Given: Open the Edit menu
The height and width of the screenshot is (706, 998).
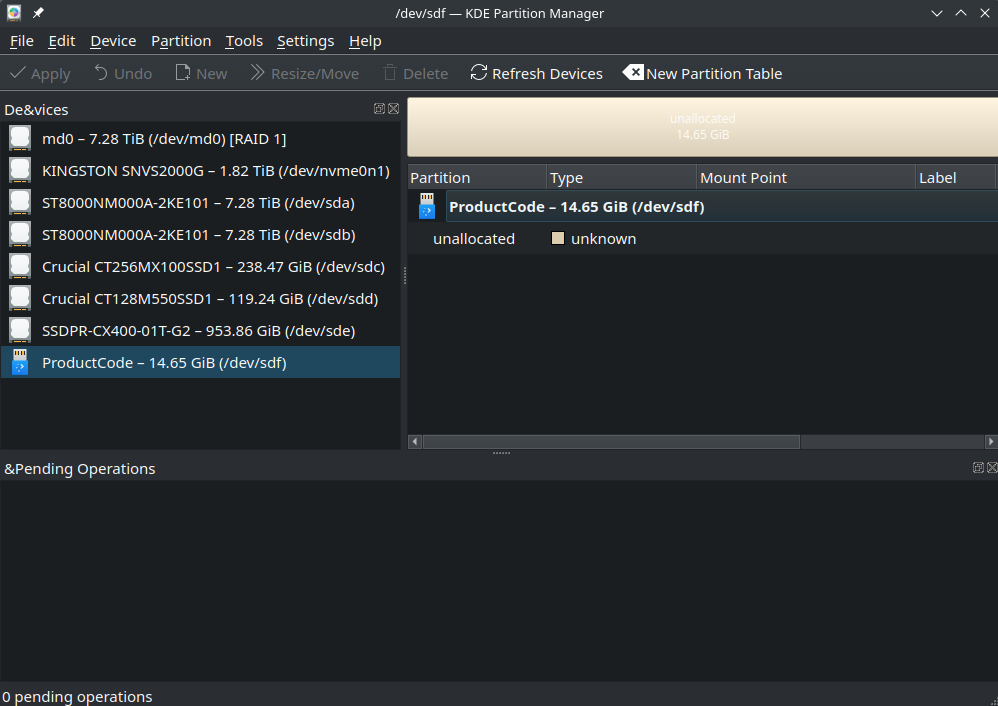Looking at the screenshot, I should [x=62, y=41].
